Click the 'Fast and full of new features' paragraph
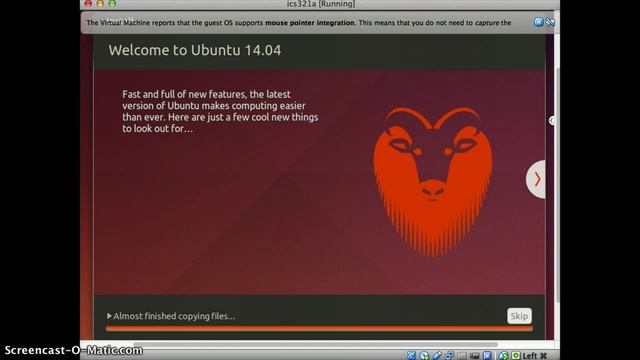Image resolution: width=640 pixels, height=360 pixels. (220, 111)
